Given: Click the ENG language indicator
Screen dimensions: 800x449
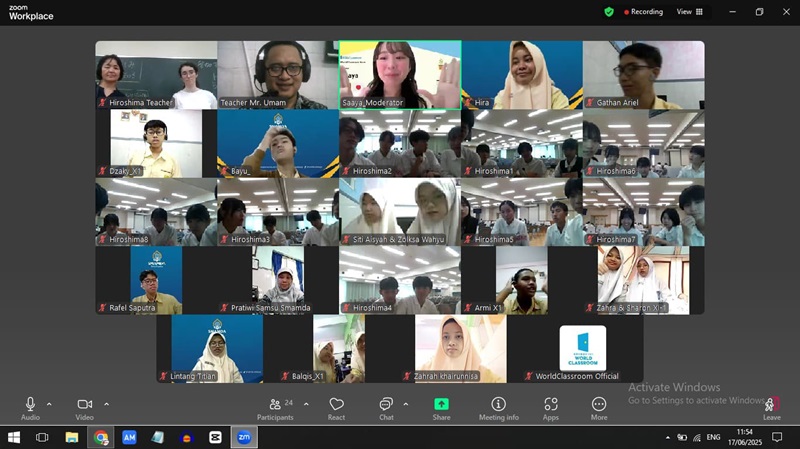Looking at the screenshot, I should [x=713, y=437].
